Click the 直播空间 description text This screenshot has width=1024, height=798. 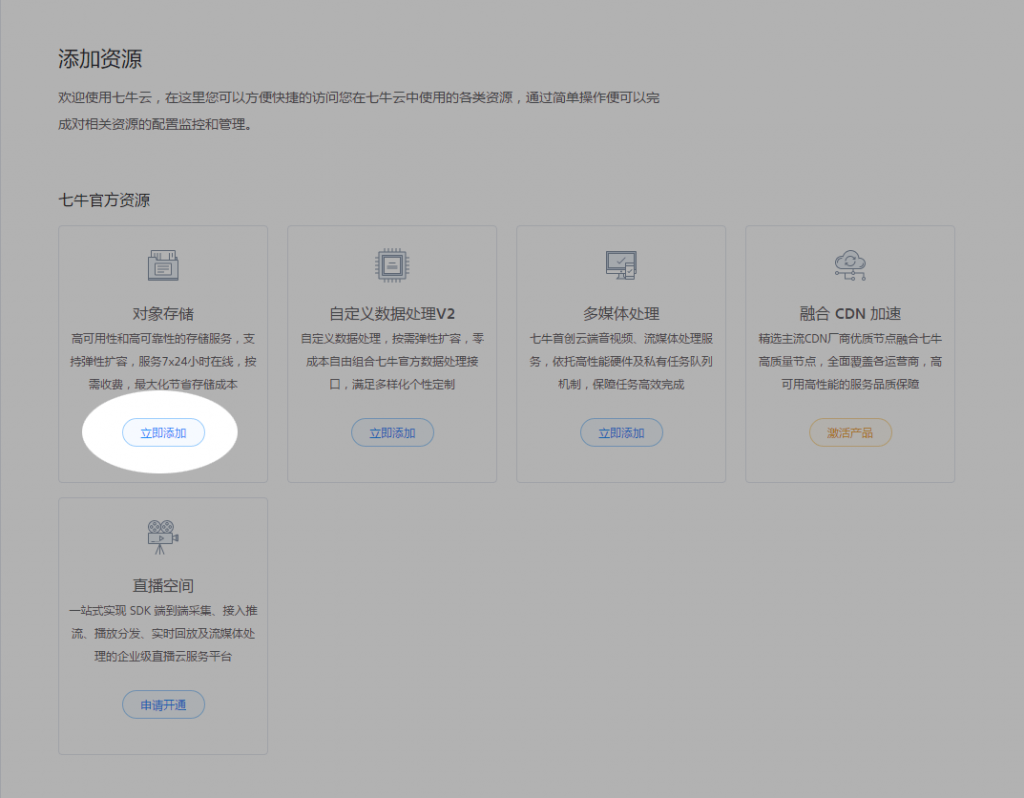point(163,633)
